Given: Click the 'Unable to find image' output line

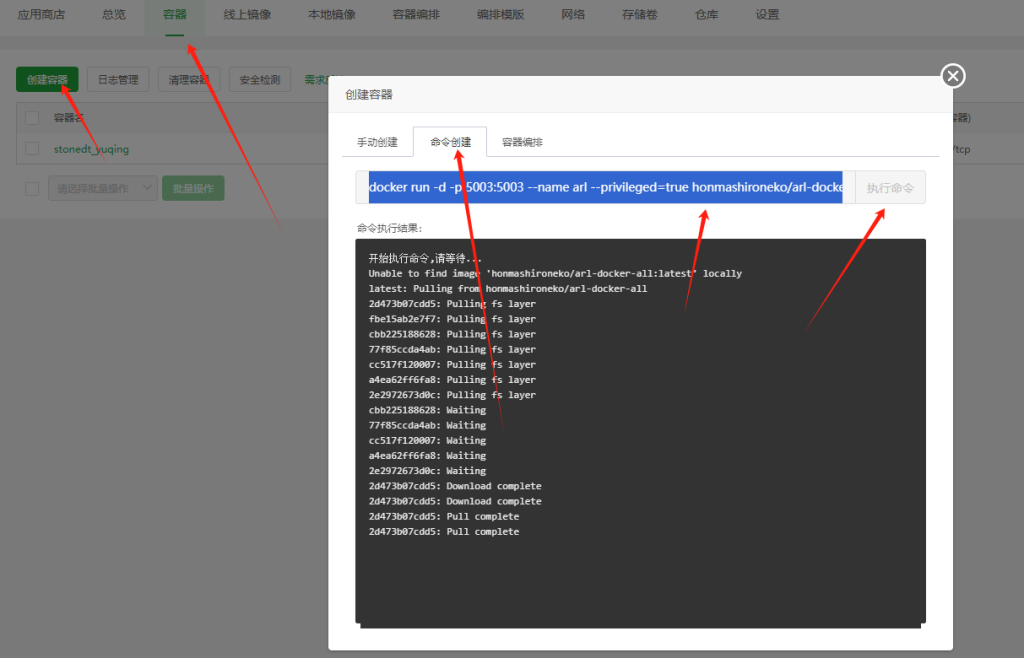Looking at the screenshot, I should point(555,274).
